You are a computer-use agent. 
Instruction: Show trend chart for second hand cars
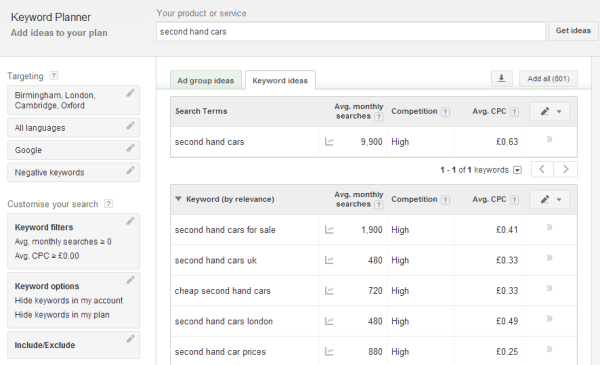click(329, 142)
